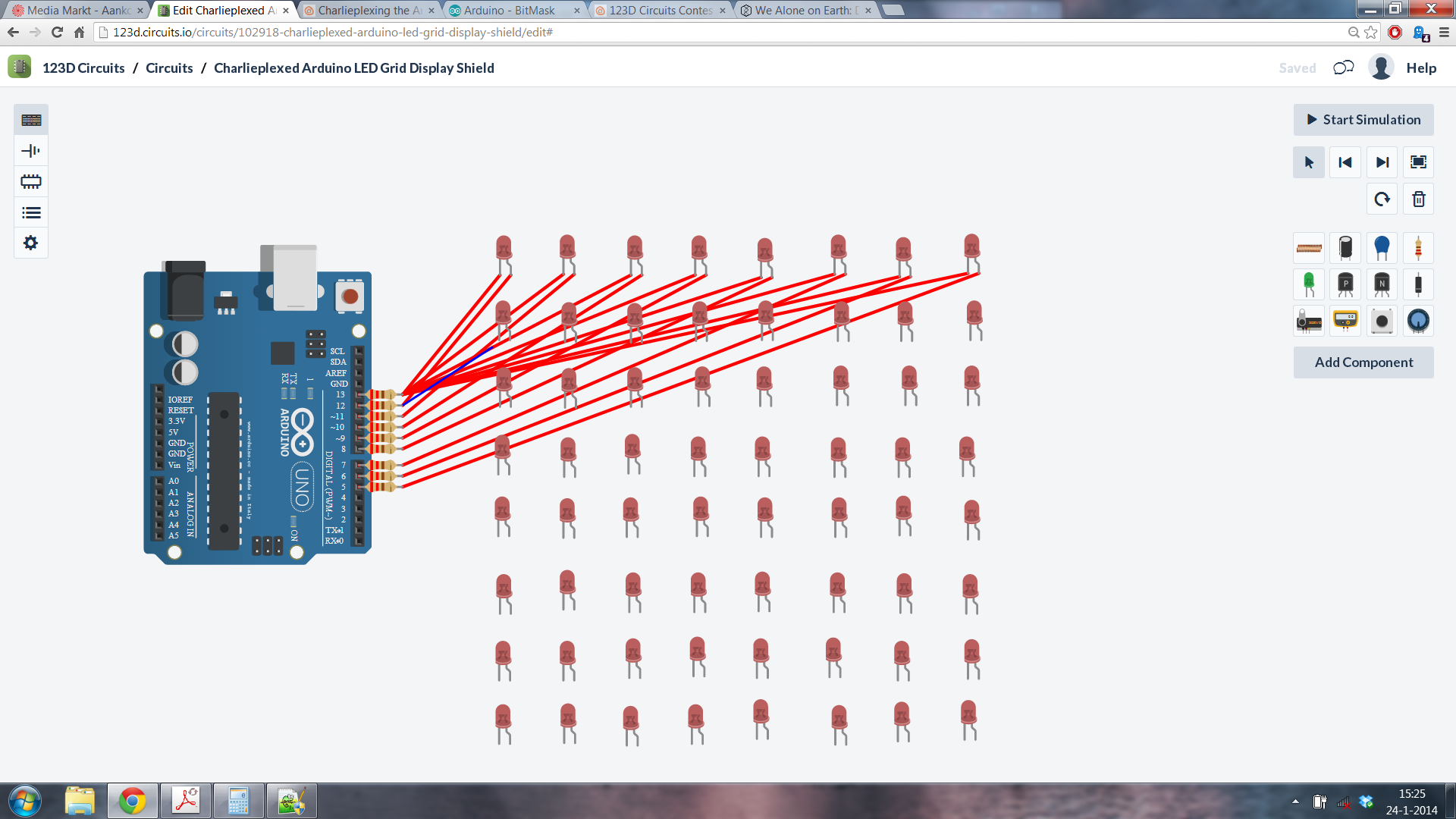Delete component using the trash icon
This screenshot has width=1456, height=819.
pyautogui.click(x=1417, y=199)
